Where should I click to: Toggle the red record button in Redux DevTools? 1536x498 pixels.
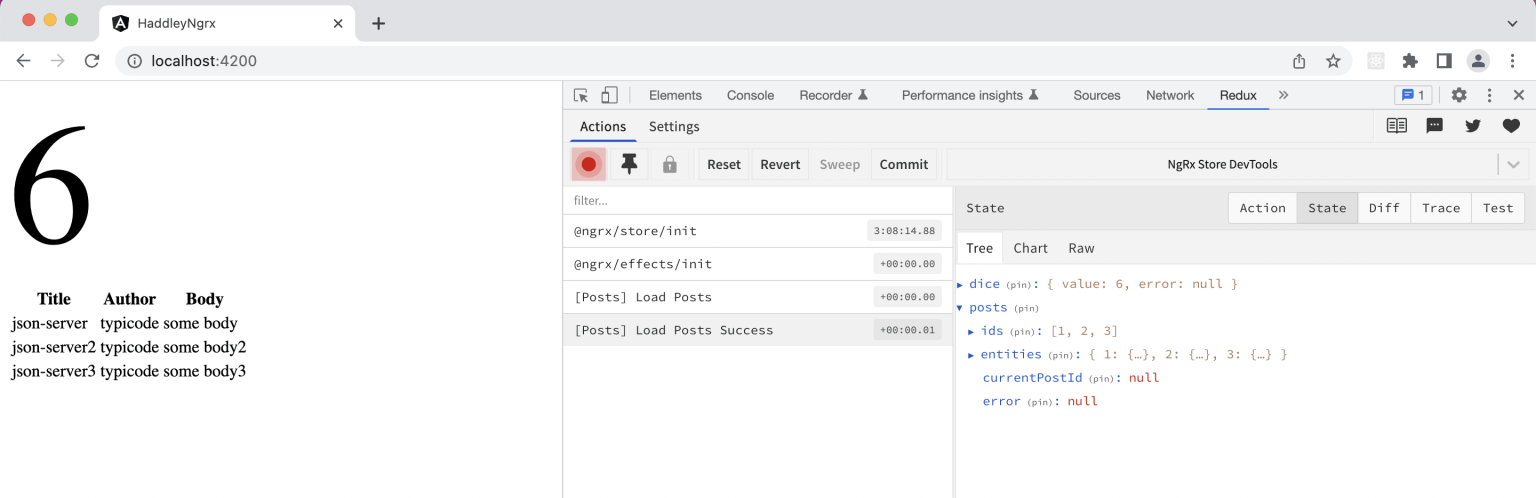click(x=589, y=164)
